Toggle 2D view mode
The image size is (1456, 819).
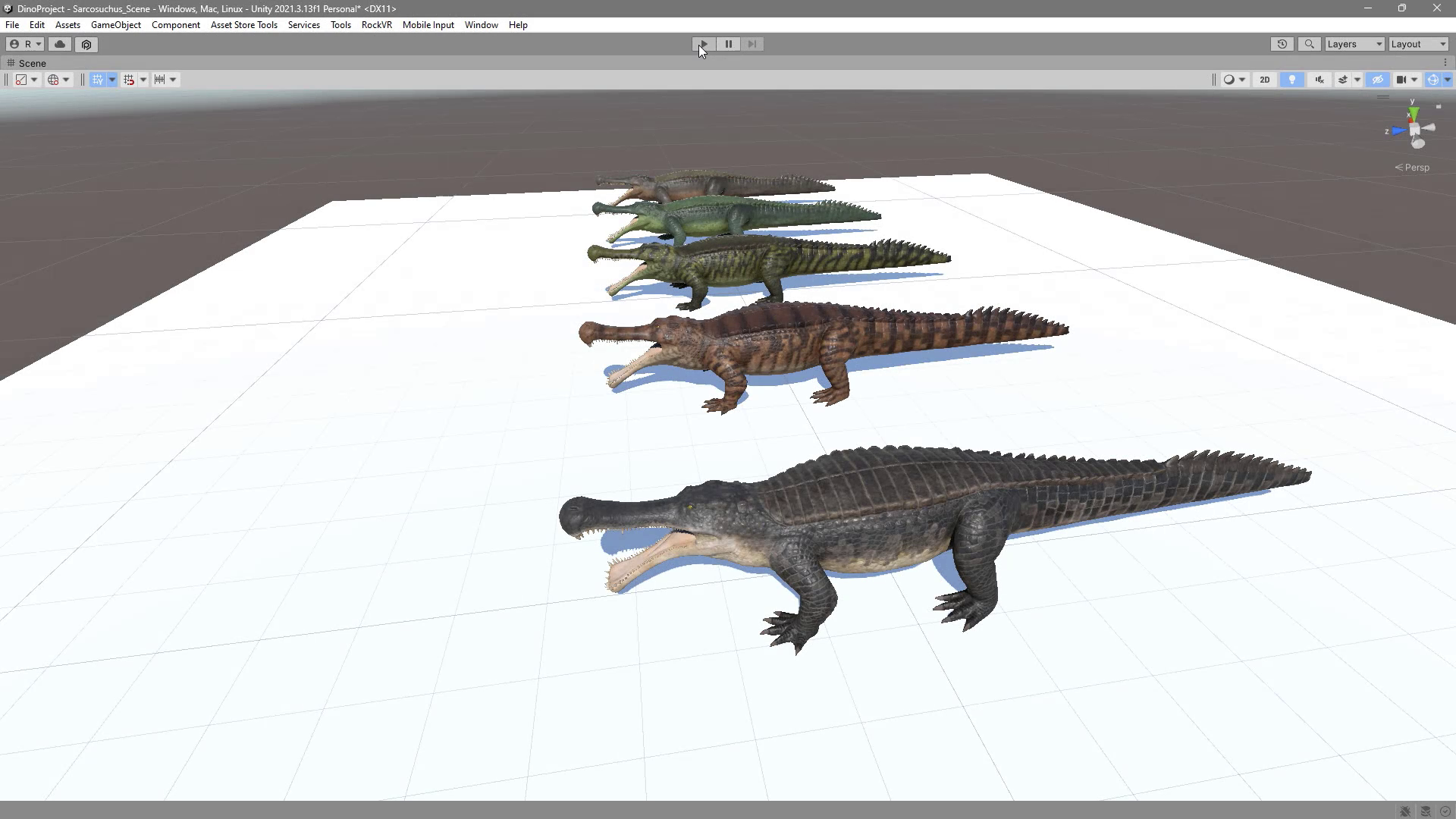[1264, 80]
